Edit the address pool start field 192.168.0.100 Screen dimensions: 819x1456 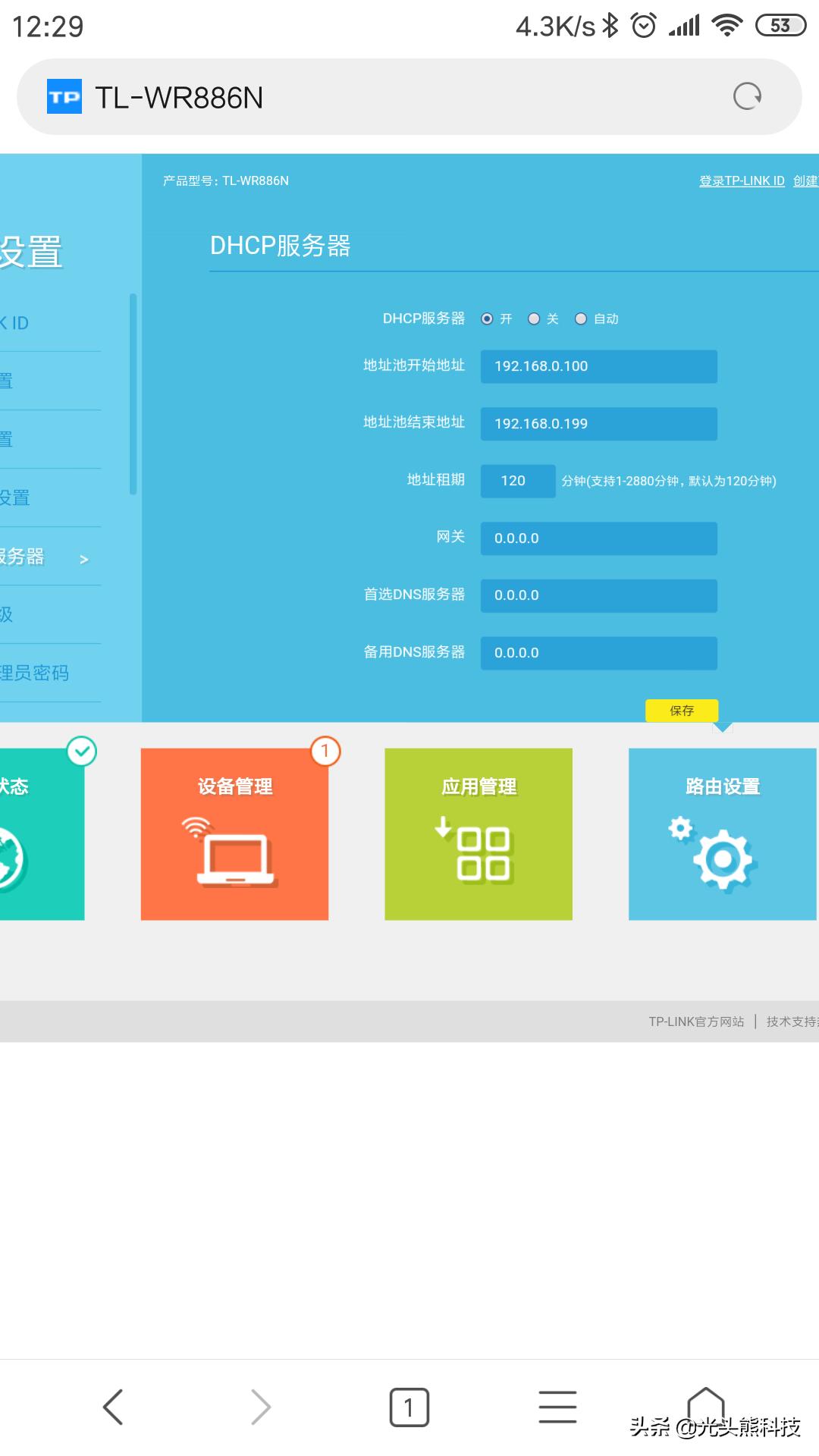point(598,366)
